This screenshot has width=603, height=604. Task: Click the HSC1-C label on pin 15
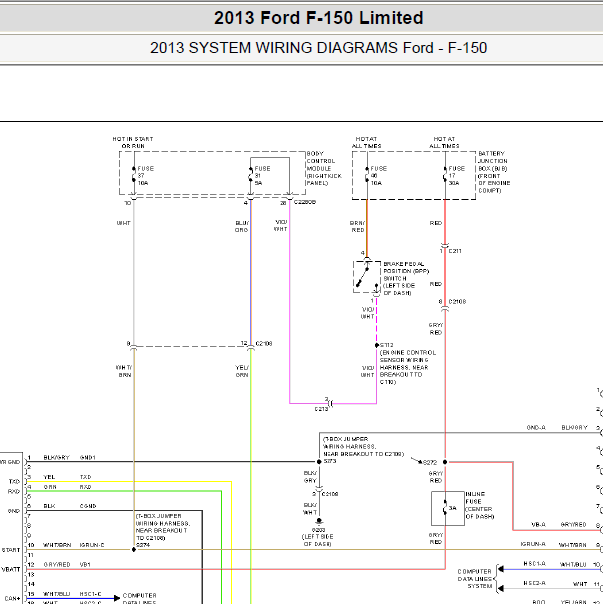coord(91,594)
